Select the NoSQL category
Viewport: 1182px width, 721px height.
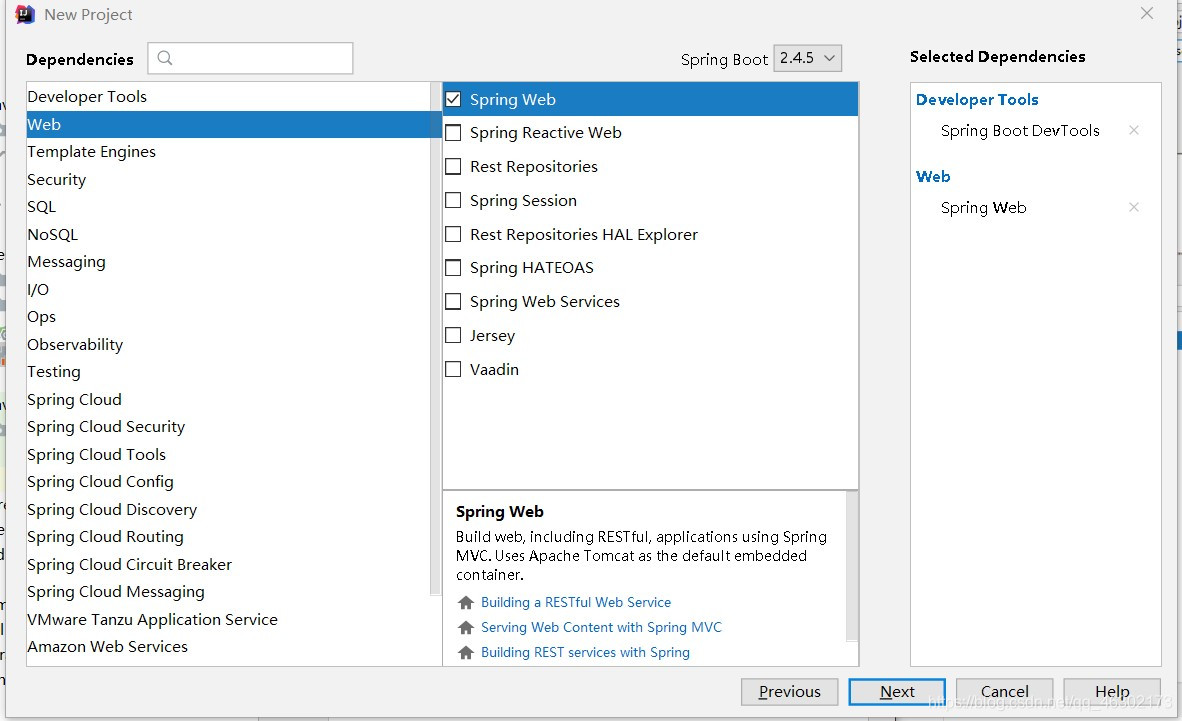tap(228, 235)
